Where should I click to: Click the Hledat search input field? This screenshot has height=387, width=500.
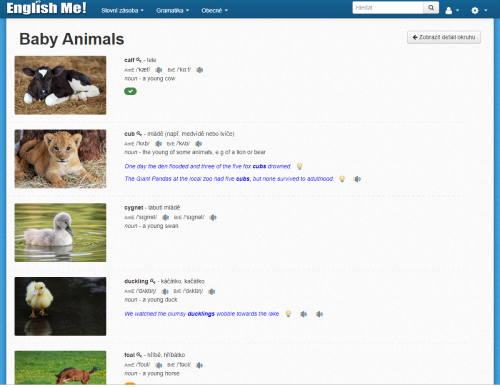pyautogui.click(x=388, y=8)
